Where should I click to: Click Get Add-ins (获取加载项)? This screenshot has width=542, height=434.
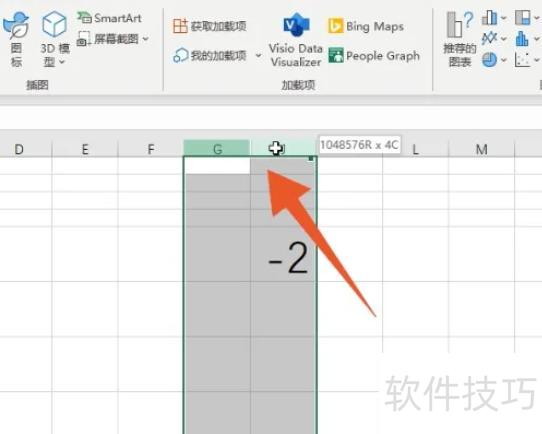[210, 26]
